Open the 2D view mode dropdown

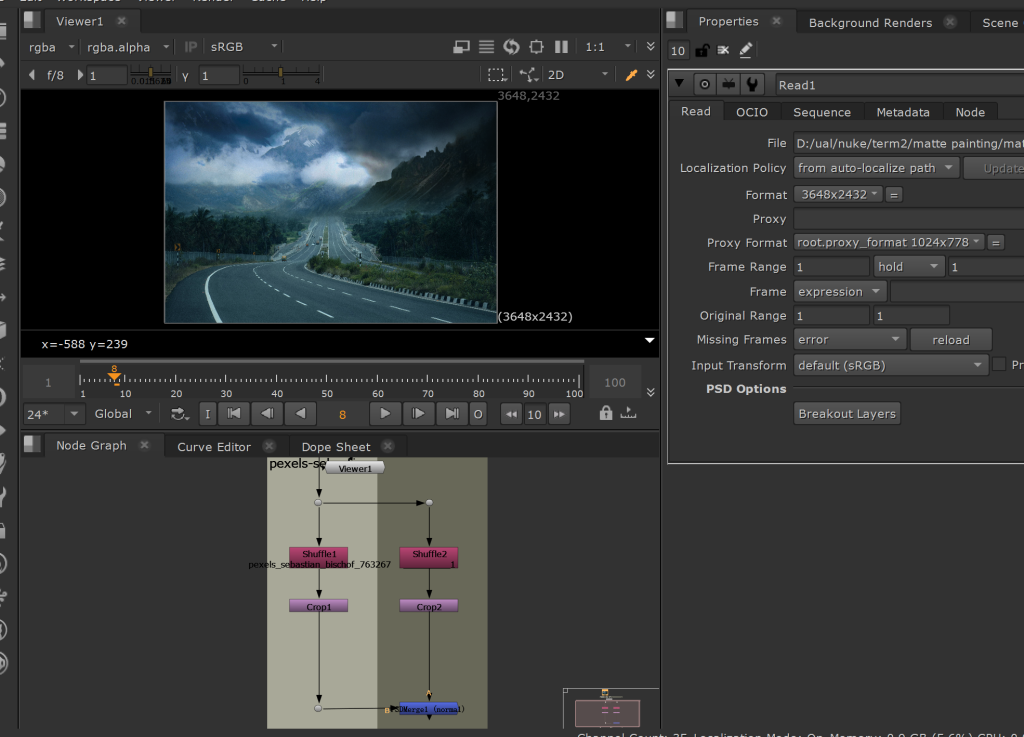point(577,75)
